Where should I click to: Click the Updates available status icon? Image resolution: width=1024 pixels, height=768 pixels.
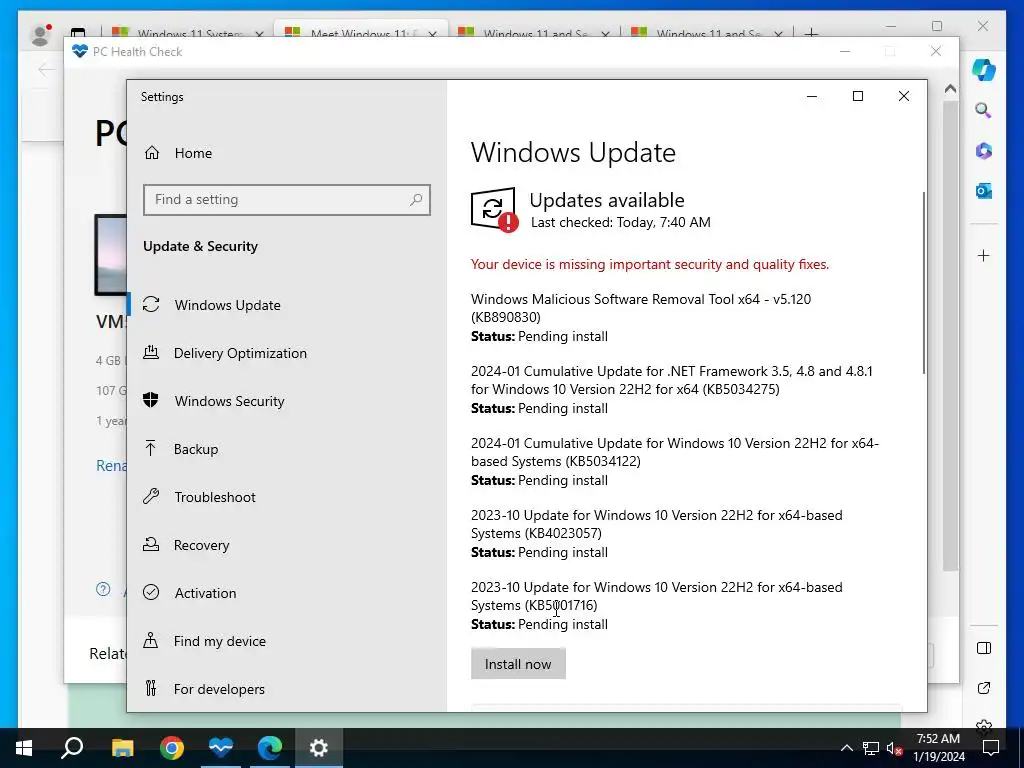pos(494,210)
